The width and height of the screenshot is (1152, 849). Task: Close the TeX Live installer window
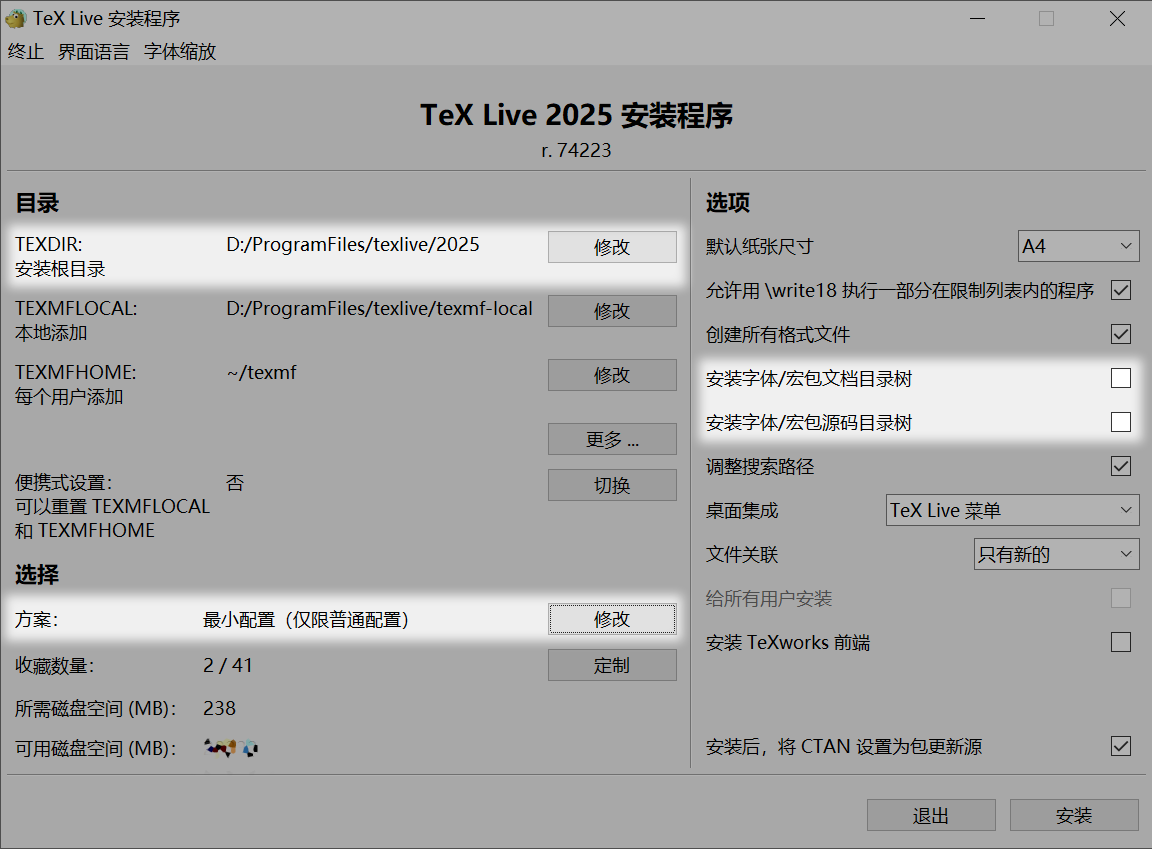coord(1117,18)
